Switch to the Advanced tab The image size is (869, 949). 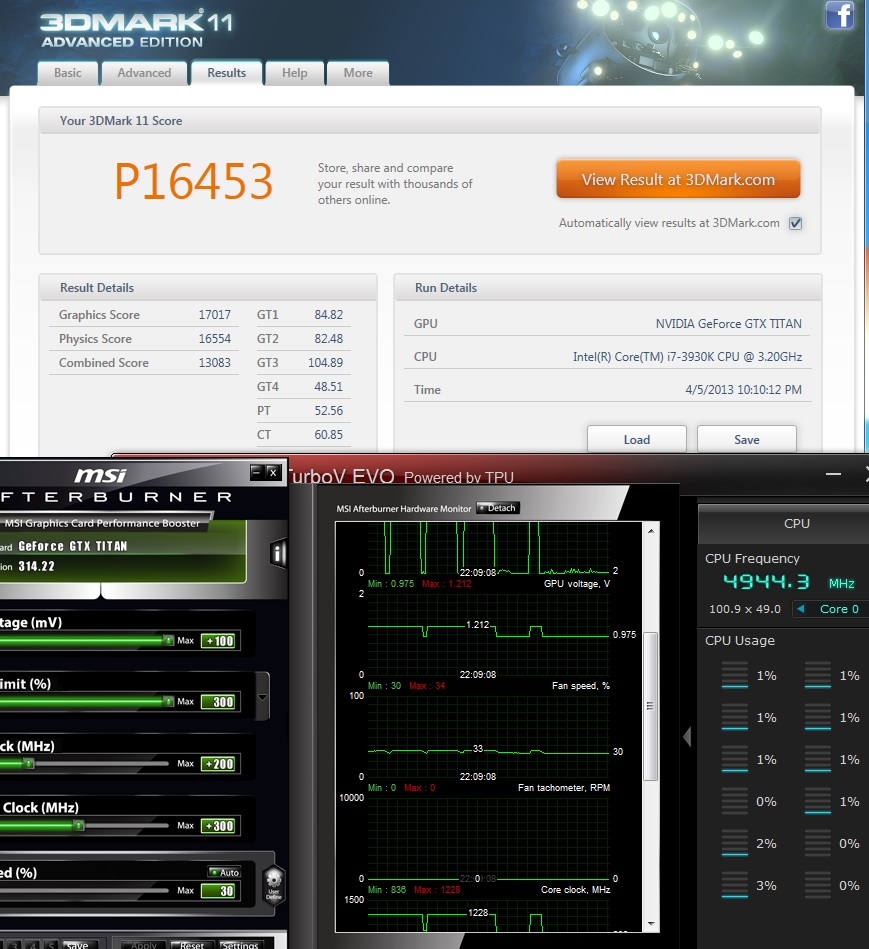pyautogui.click(x=144, y=73)
